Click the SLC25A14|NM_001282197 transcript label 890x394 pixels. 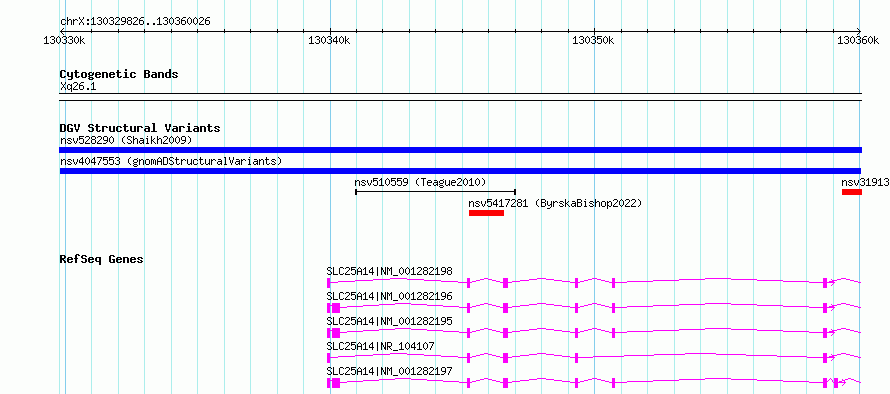(389, 371)
